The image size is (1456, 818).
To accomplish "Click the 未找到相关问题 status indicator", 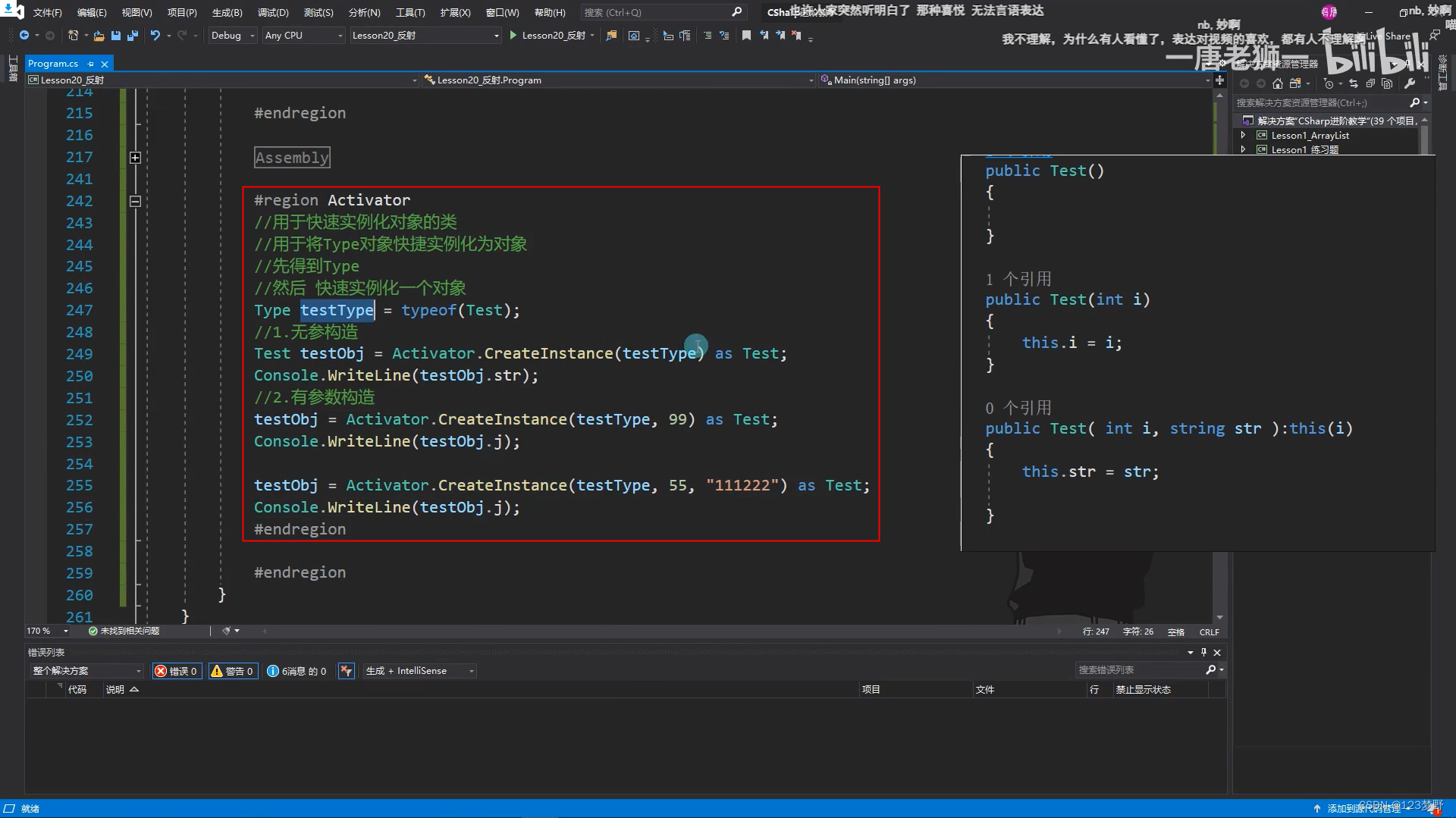I will [124, 631].
